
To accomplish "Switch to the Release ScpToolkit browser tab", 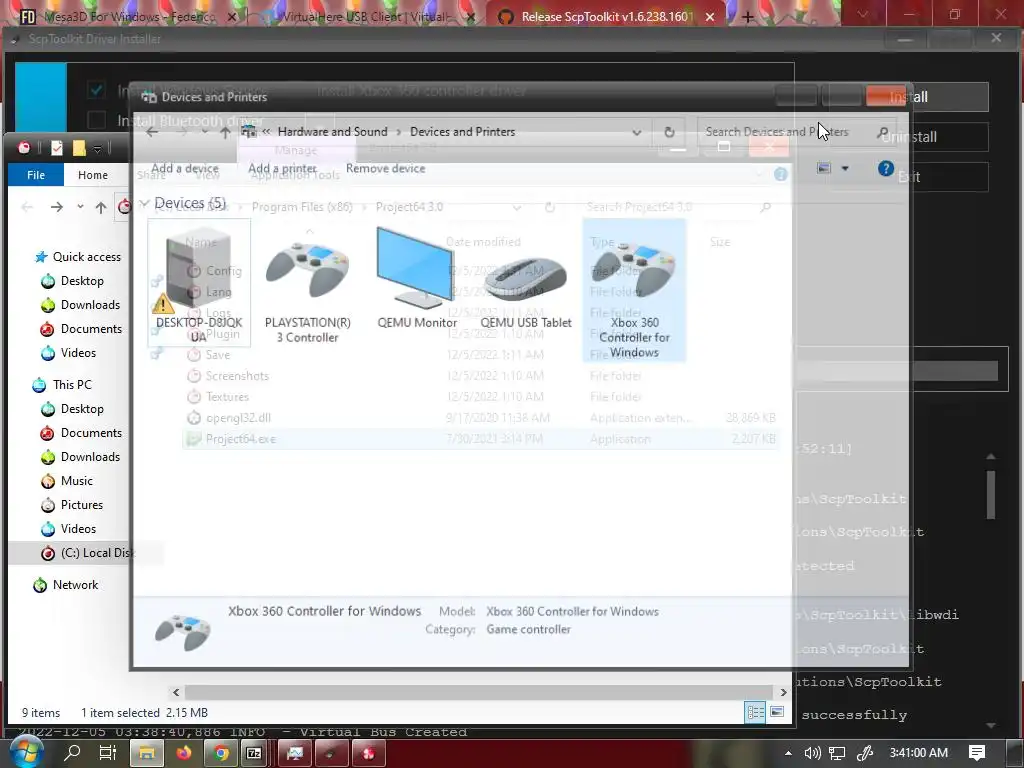I will point(606,16).
